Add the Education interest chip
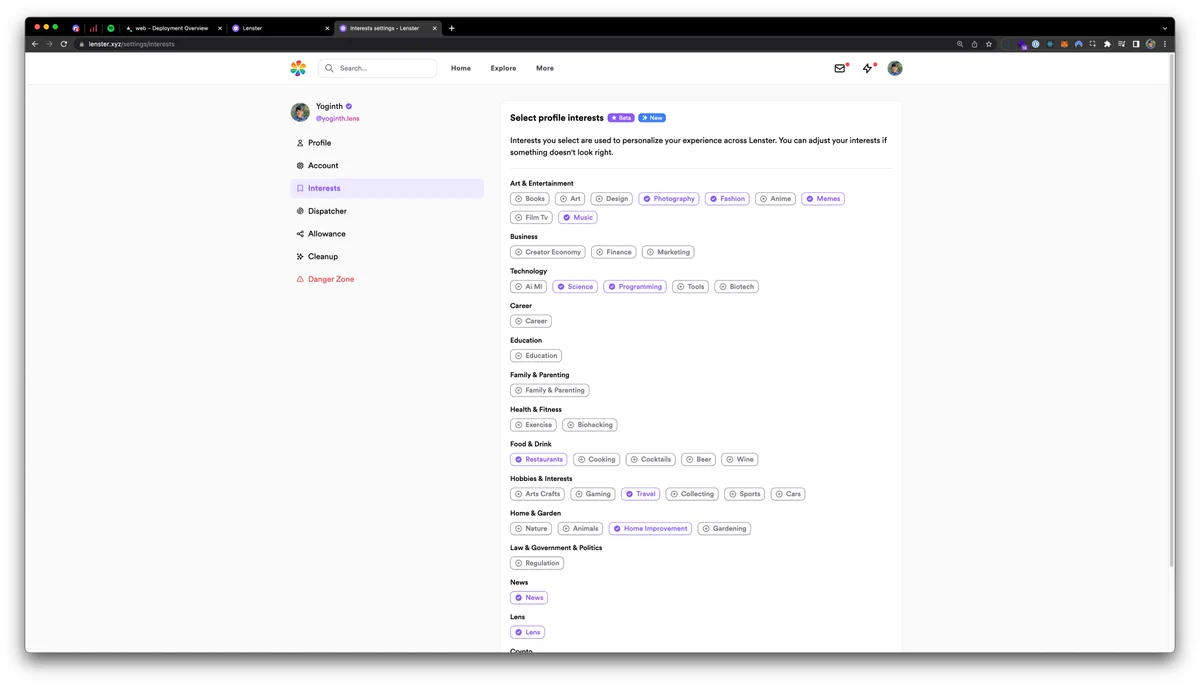Screen dimensions: 1200x686 536,356
